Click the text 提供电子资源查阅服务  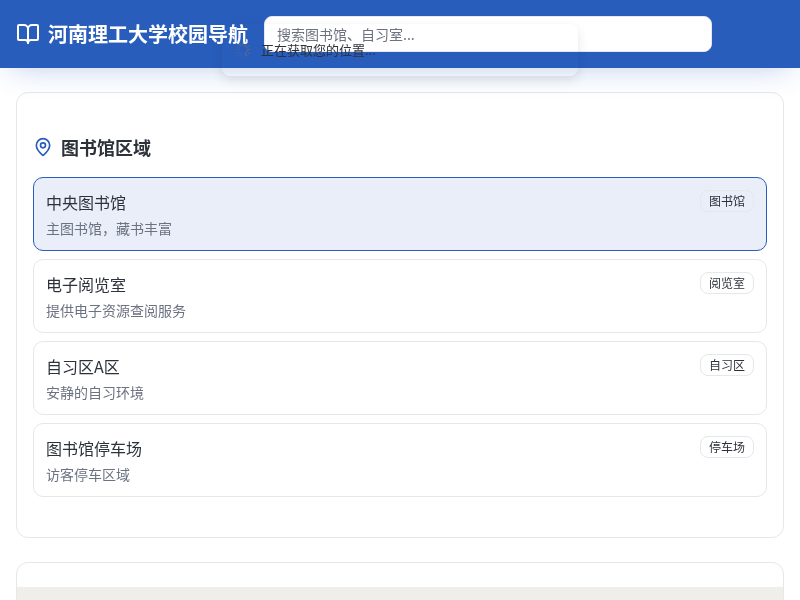pyautogui.click(x=115, y=311)
